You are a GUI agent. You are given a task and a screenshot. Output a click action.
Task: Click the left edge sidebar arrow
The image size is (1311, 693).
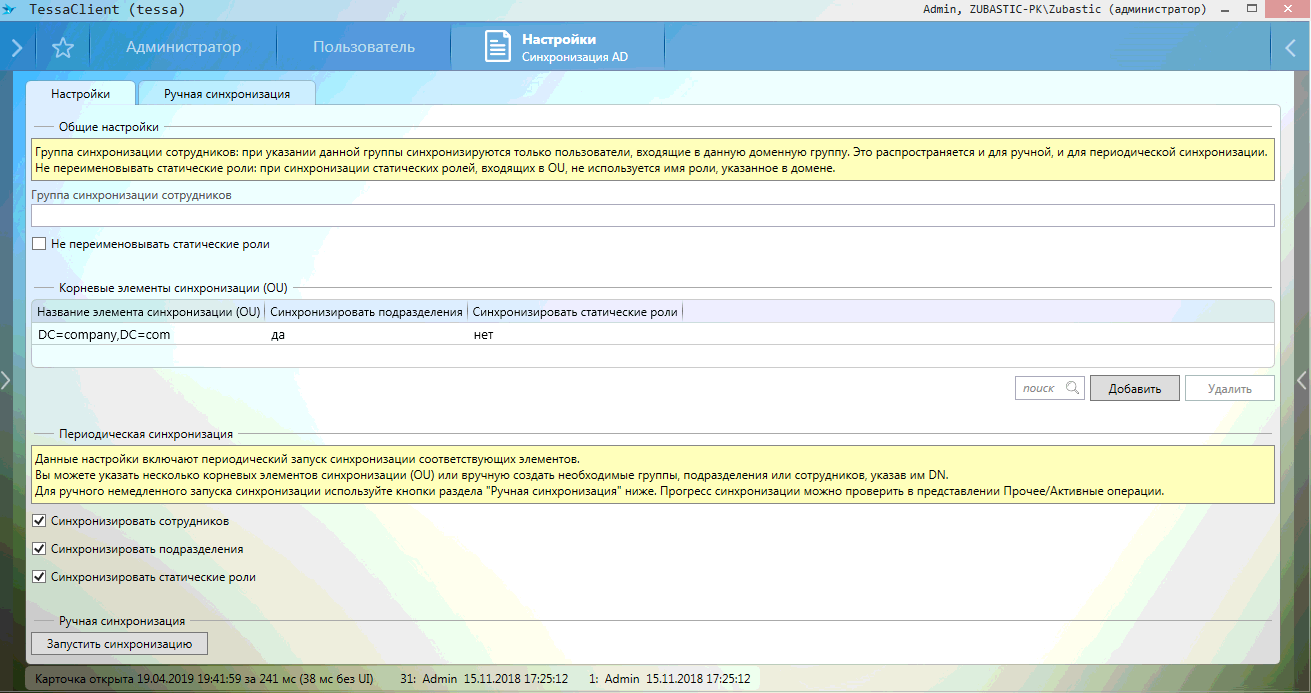click(6, 380)
